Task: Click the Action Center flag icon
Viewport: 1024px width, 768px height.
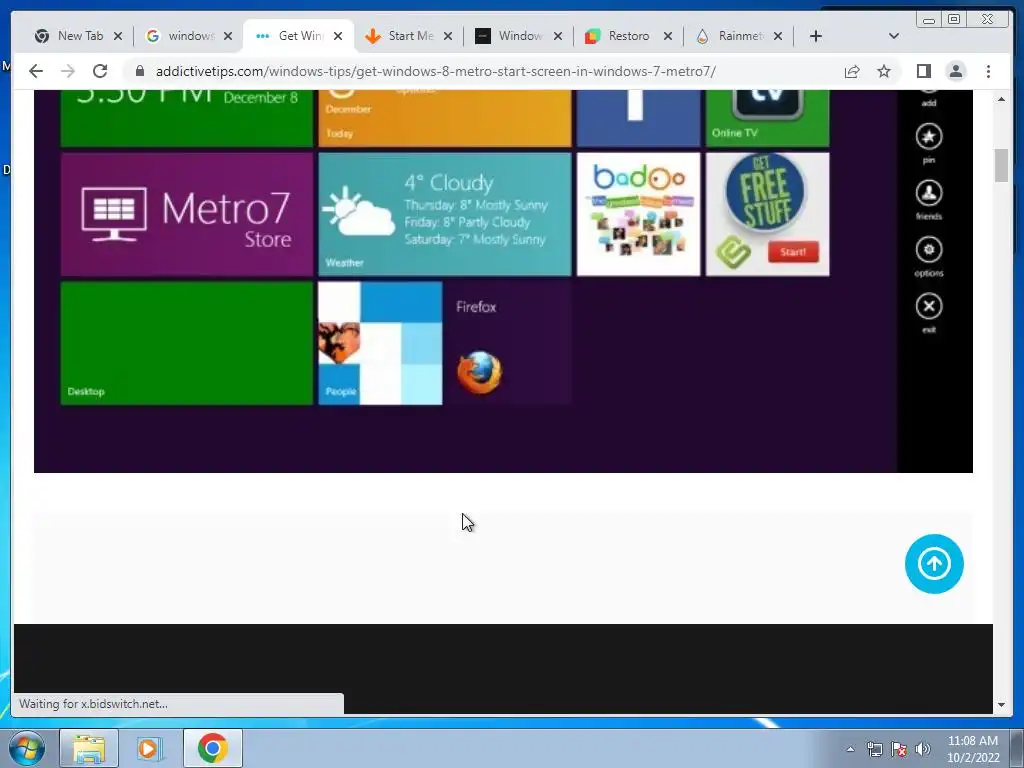Action: (x=899, y=749)
